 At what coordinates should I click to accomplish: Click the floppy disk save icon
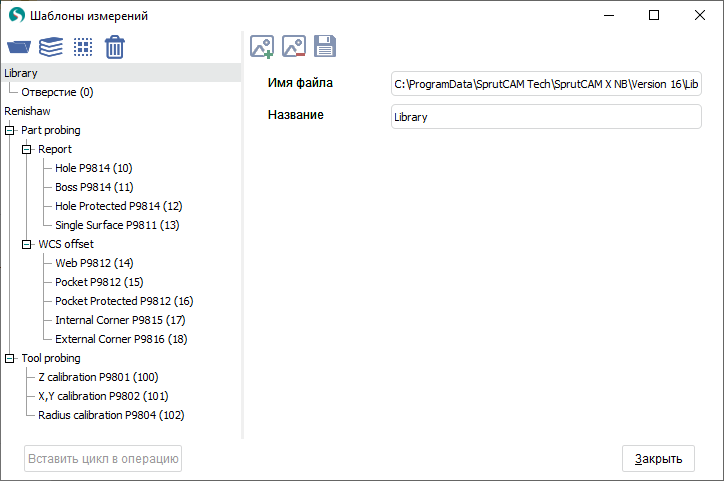click(325, 46)
